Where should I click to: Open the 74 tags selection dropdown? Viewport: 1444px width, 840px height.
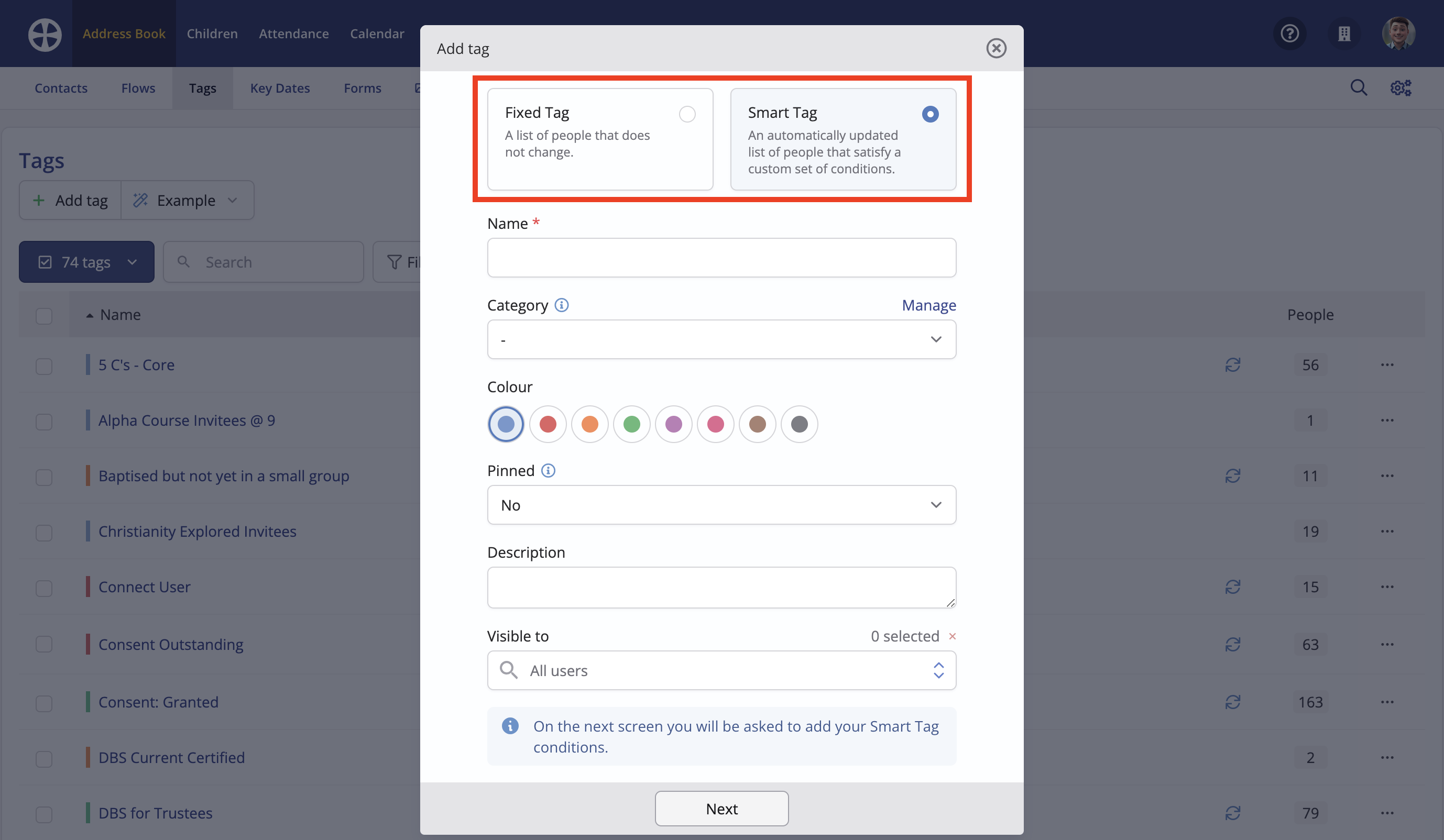pos(86,262)
